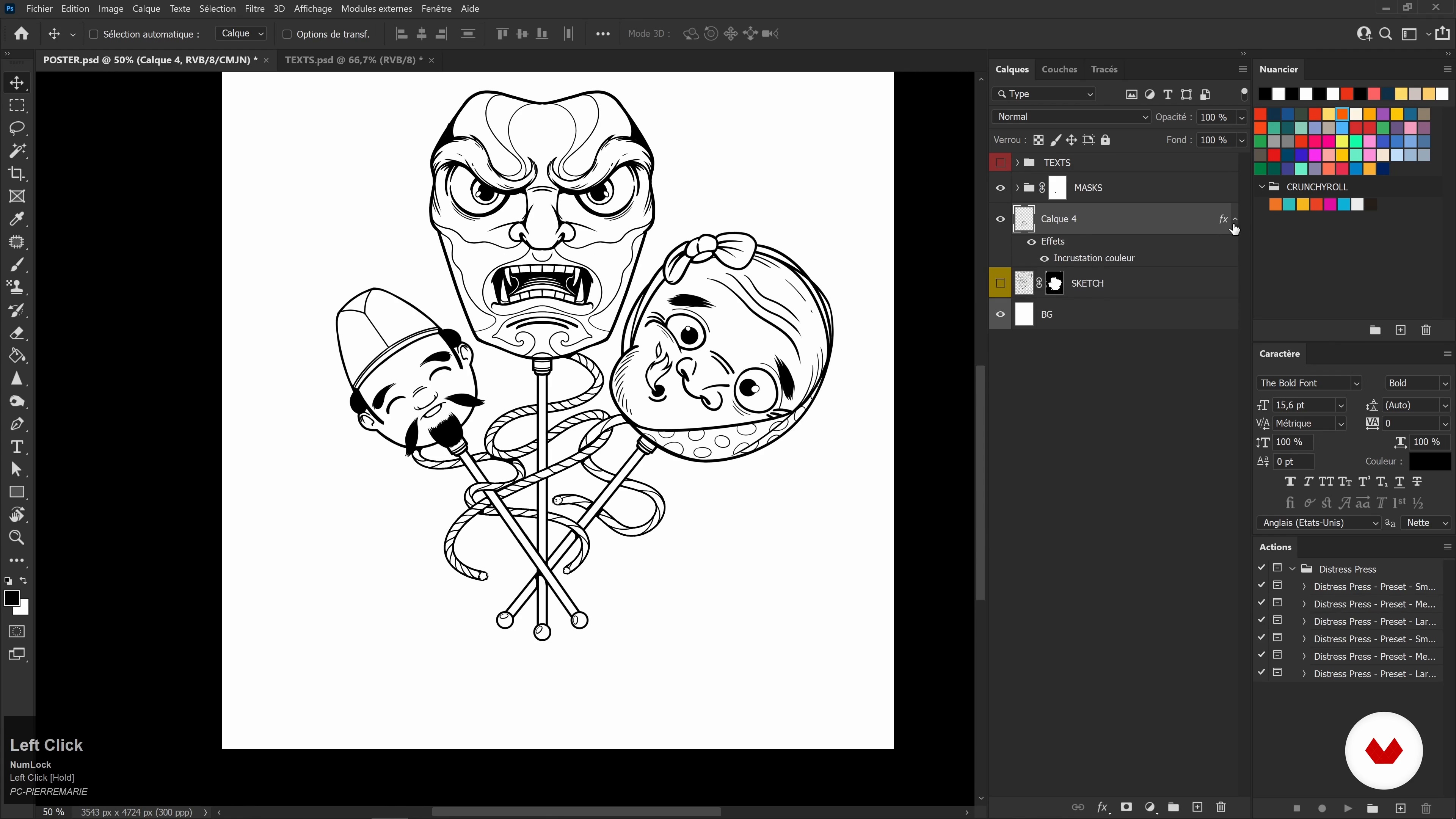
Task: Open the blend mode Normal dropdown
Action: pyautogui.click(x=1070, y=117)
